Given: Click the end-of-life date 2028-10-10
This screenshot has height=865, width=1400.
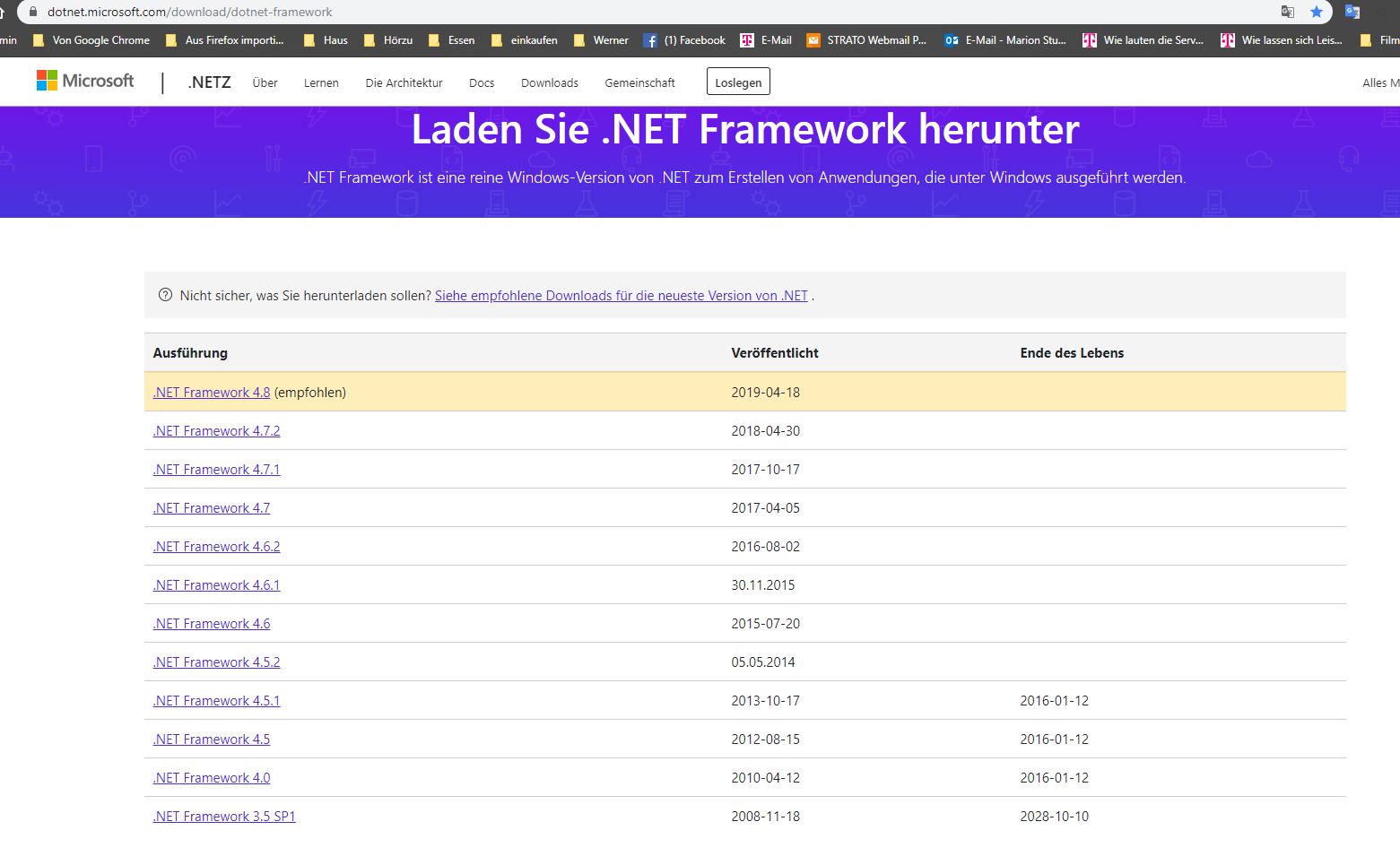Looking at the screenshot, I should (1054, 817).
